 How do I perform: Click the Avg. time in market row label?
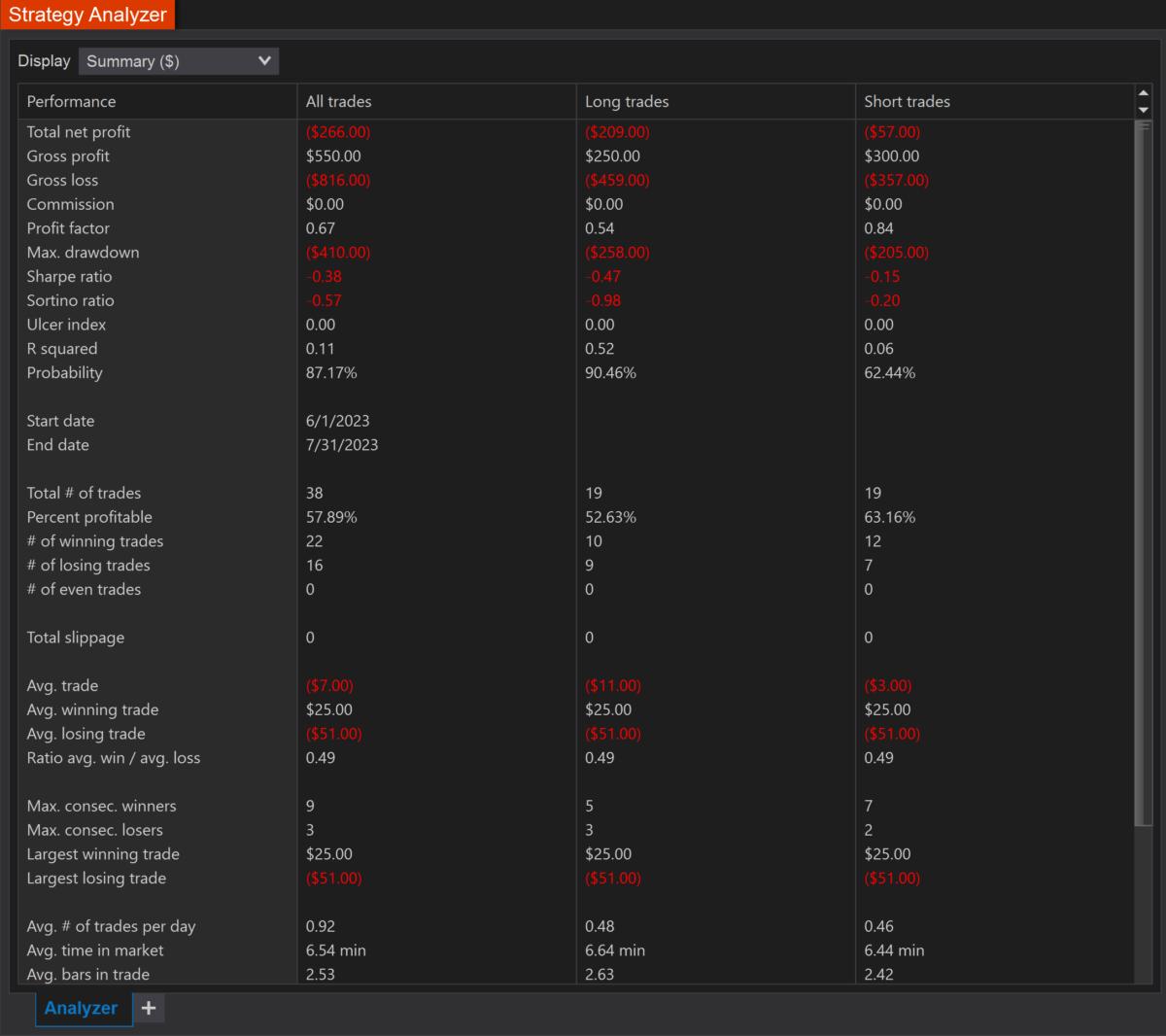95,950
